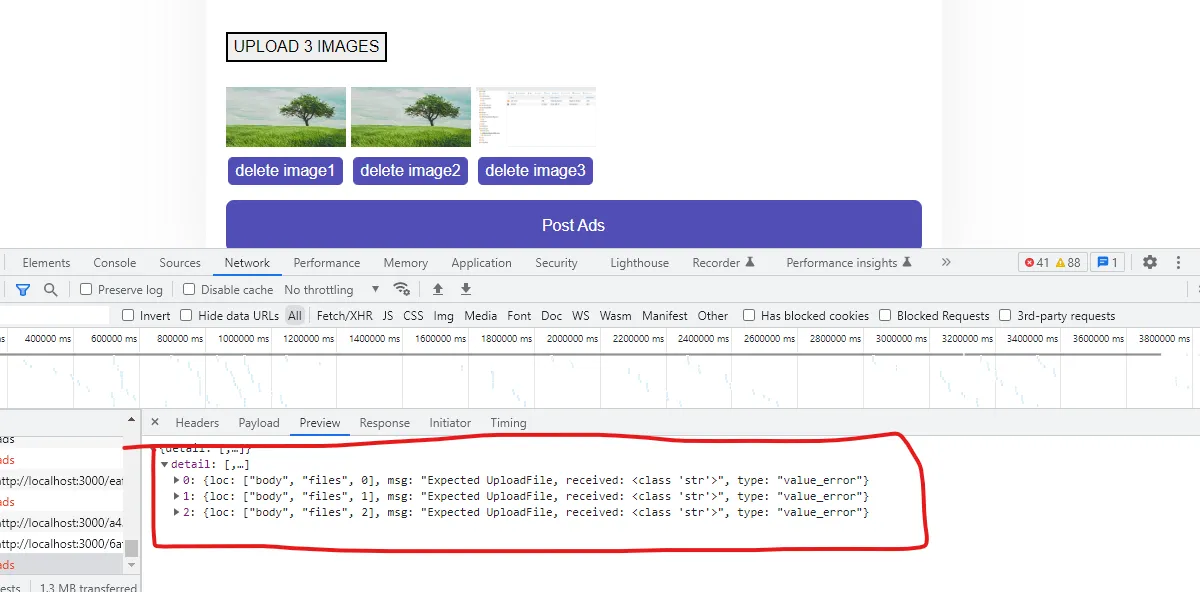
Task: Open the 1 issue message badge
Action: [1107, 262]
